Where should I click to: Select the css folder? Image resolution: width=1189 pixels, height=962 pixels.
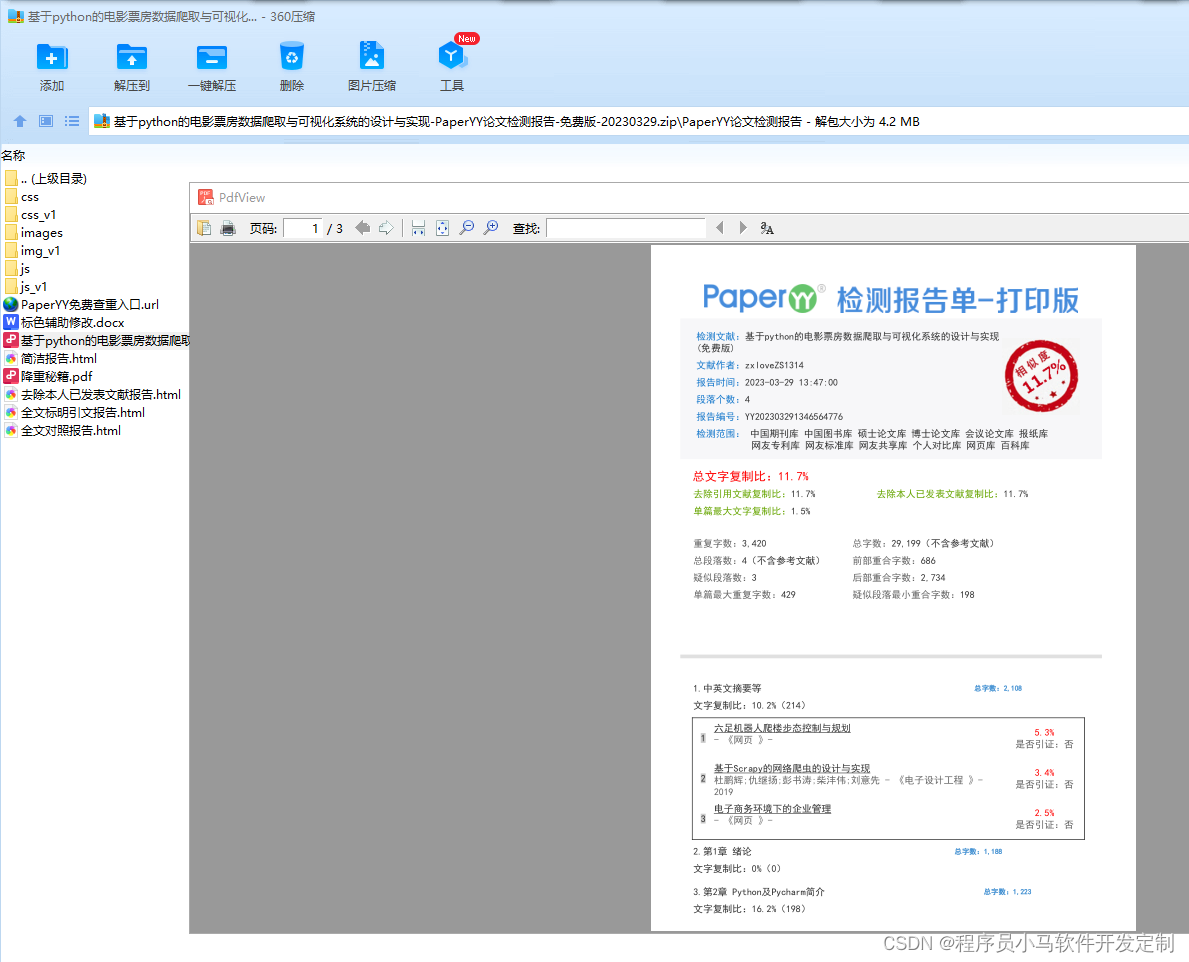coord(22,197)
